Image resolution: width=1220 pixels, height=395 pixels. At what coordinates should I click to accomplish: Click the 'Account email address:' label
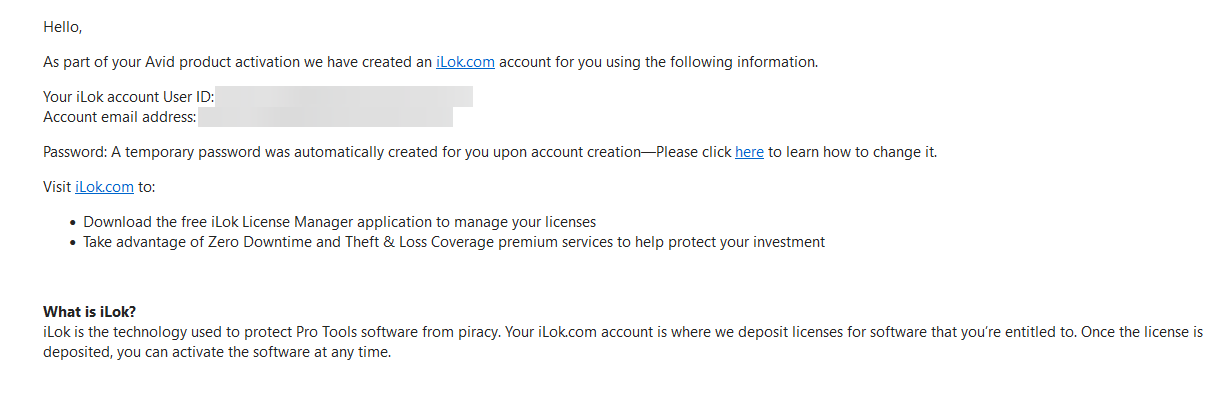pos(120,117)
